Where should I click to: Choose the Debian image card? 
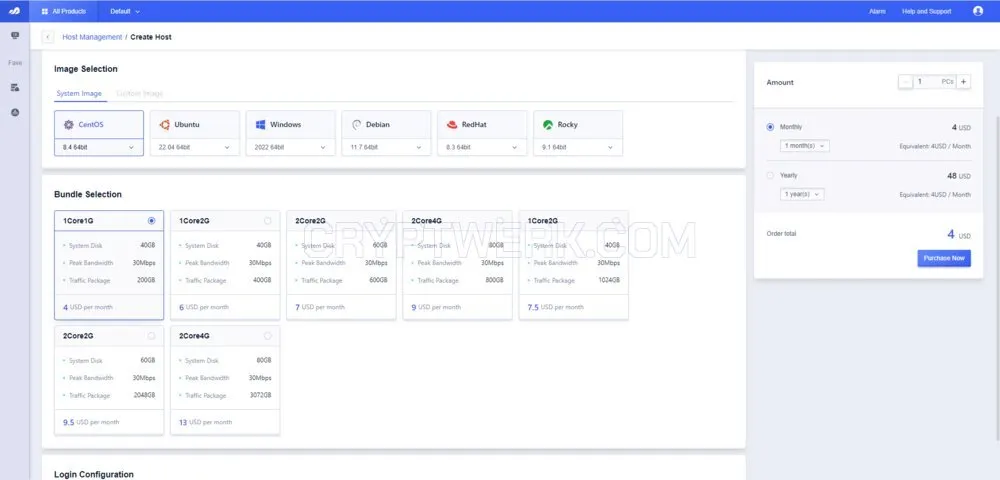[386, 133]
